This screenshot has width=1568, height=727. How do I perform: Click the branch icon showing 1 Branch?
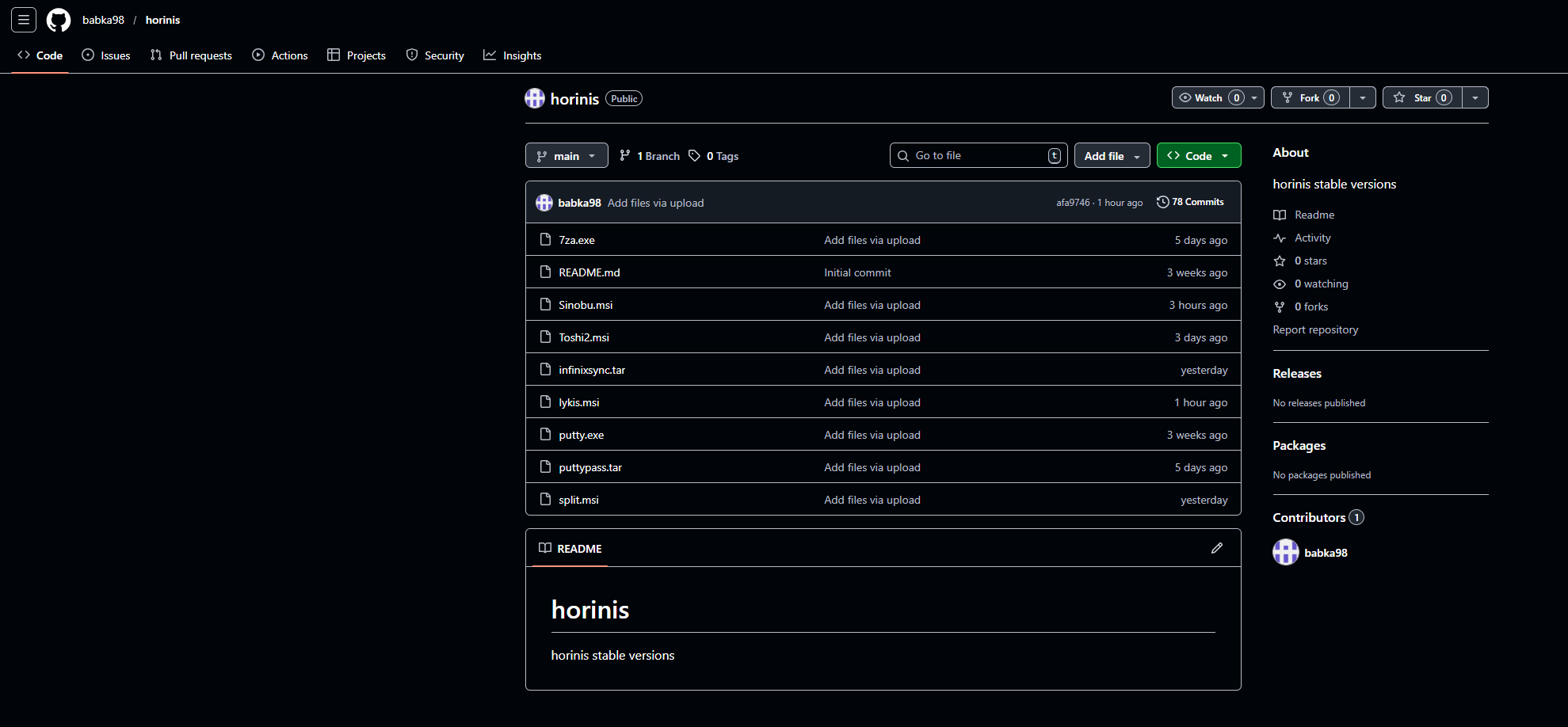pyautogui.click(x=625, y=156)
